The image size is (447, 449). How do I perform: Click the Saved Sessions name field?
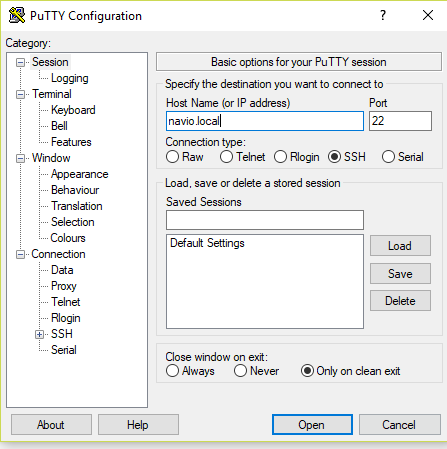coord(265,220)
